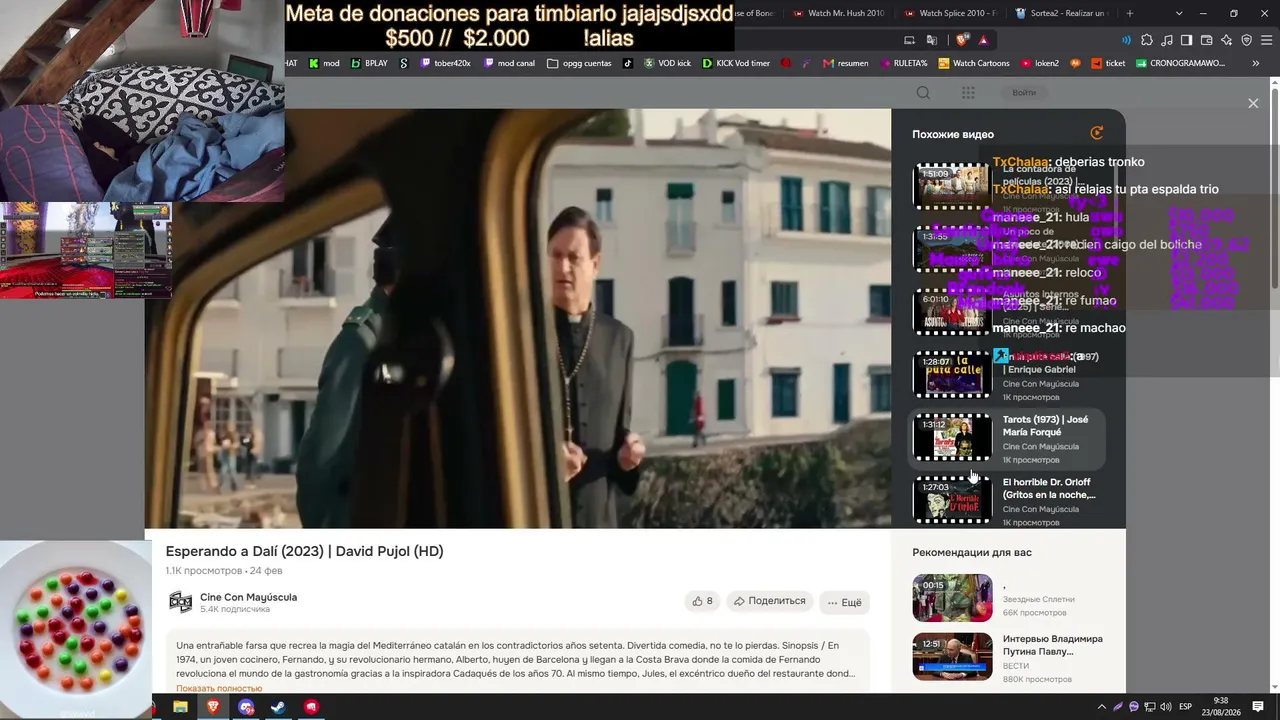Click the install app icon in address bar
The width and height of the screenshot is (1280, 720).
(x=909, y=40)
